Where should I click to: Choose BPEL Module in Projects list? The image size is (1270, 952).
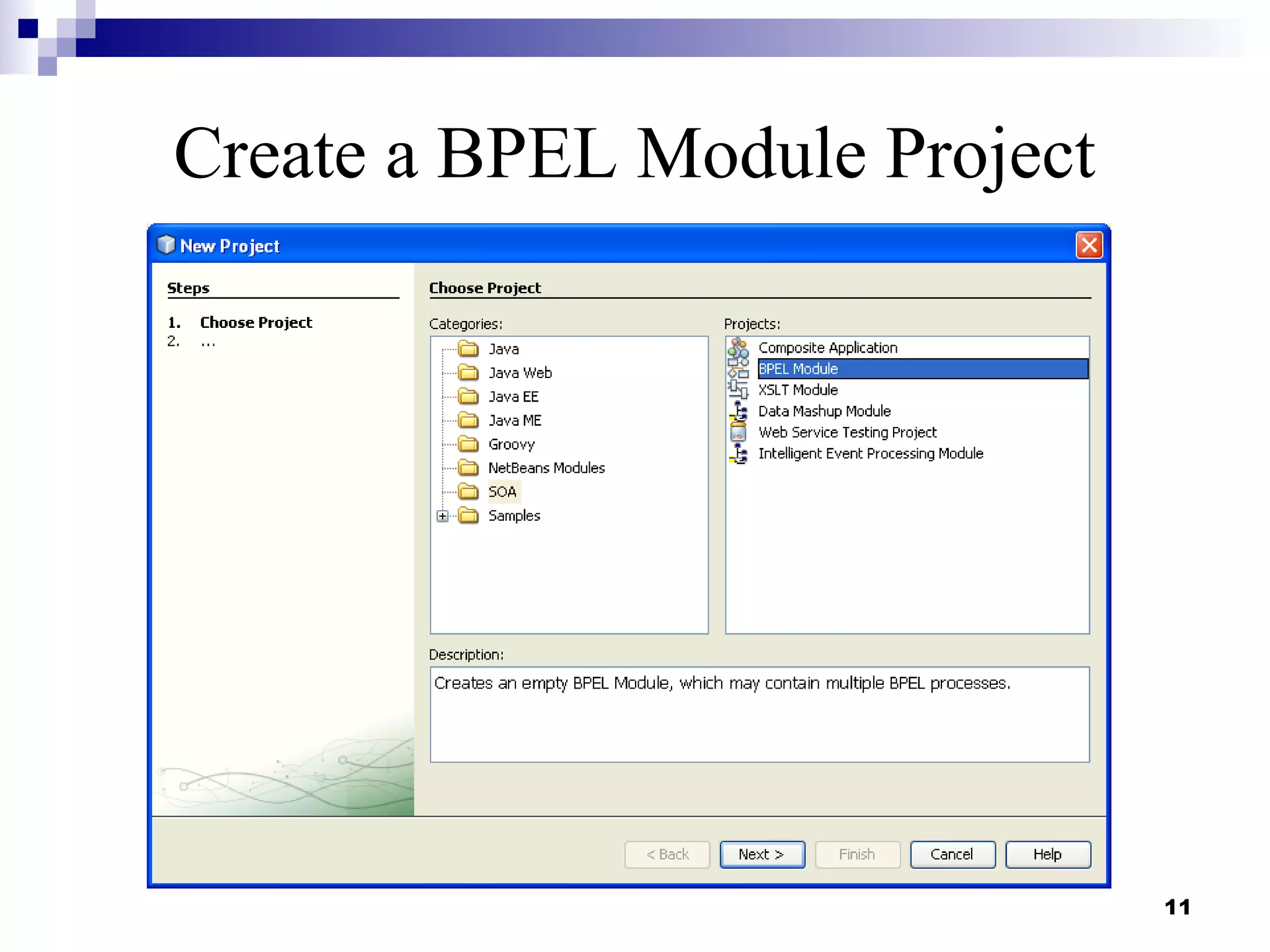click(923, 369)
